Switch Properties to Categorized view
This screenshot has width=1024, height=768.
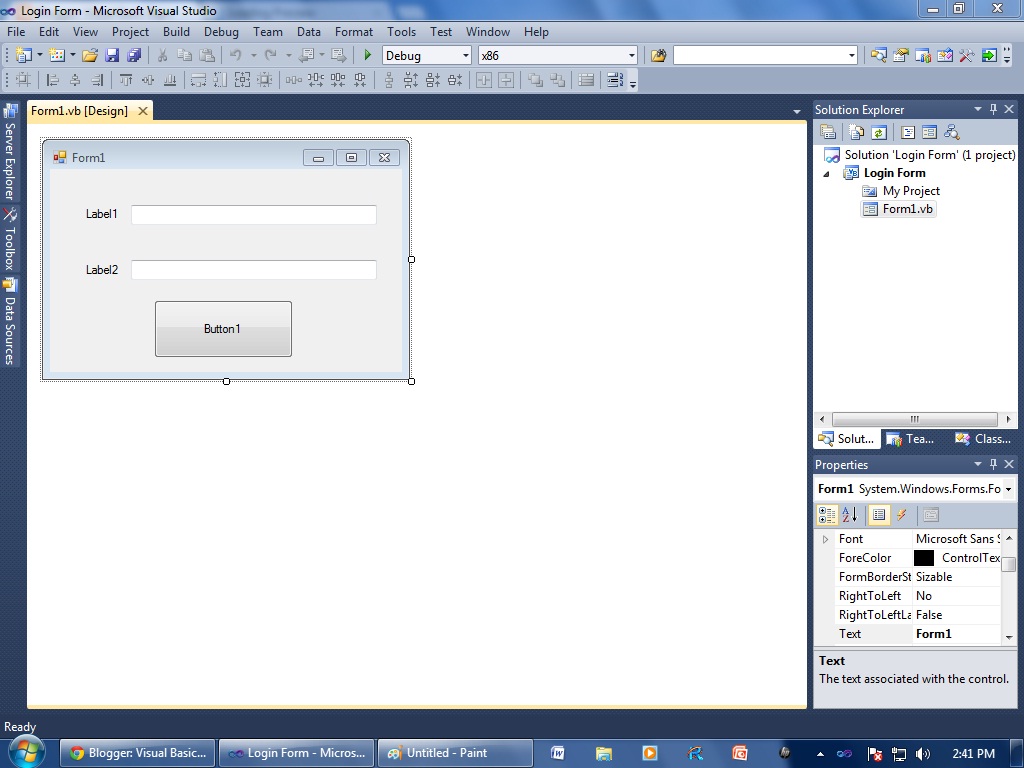click(825, 514)
